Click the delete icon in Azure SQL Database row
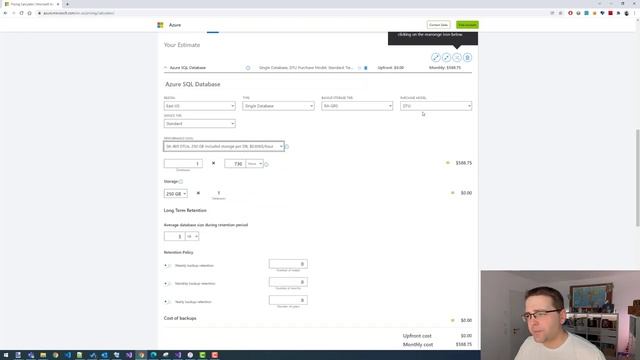The image size is (640, 360). (x=366, y=68)
